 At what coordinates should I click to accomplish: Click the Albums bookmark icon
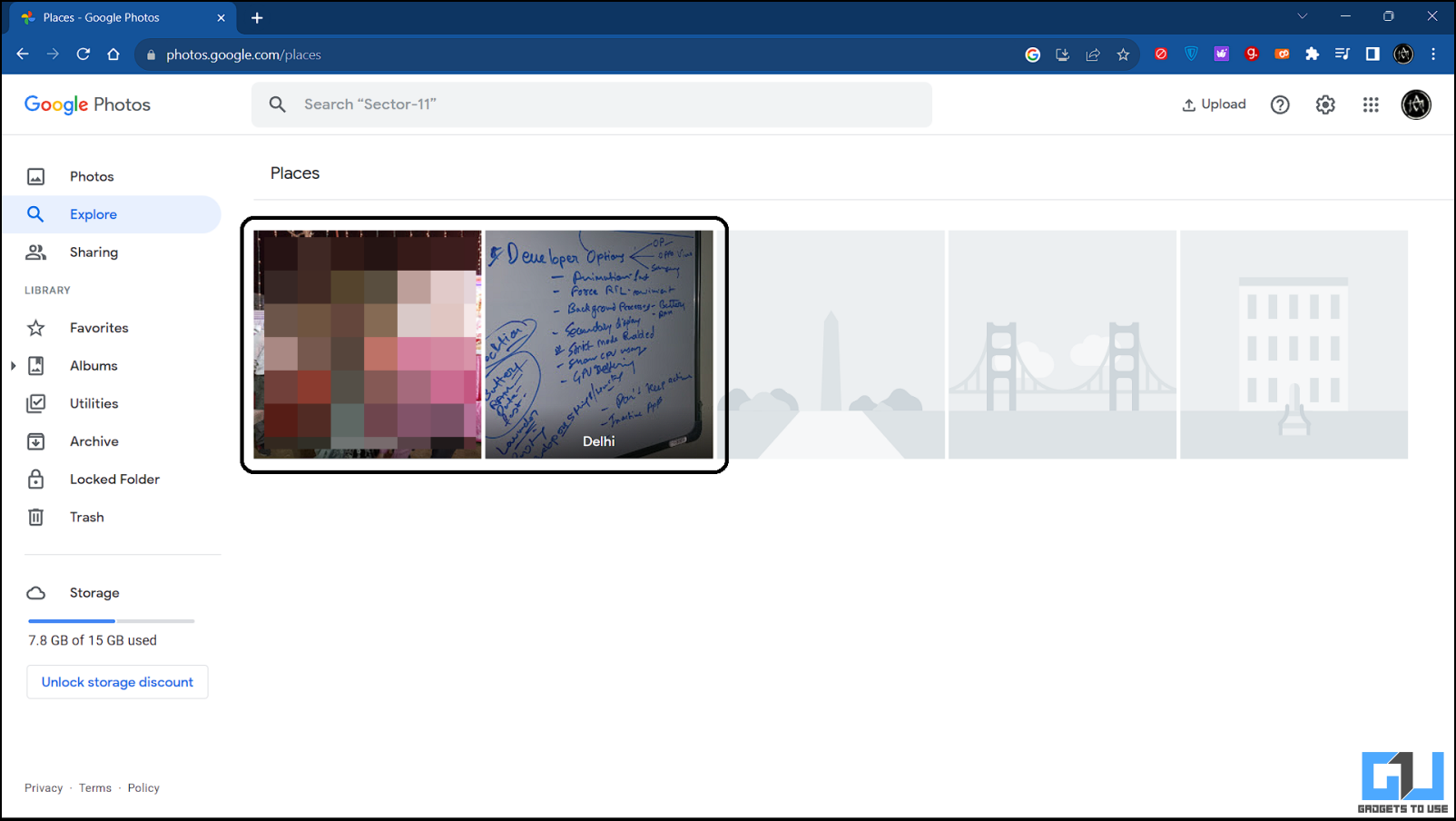(35, 366)
